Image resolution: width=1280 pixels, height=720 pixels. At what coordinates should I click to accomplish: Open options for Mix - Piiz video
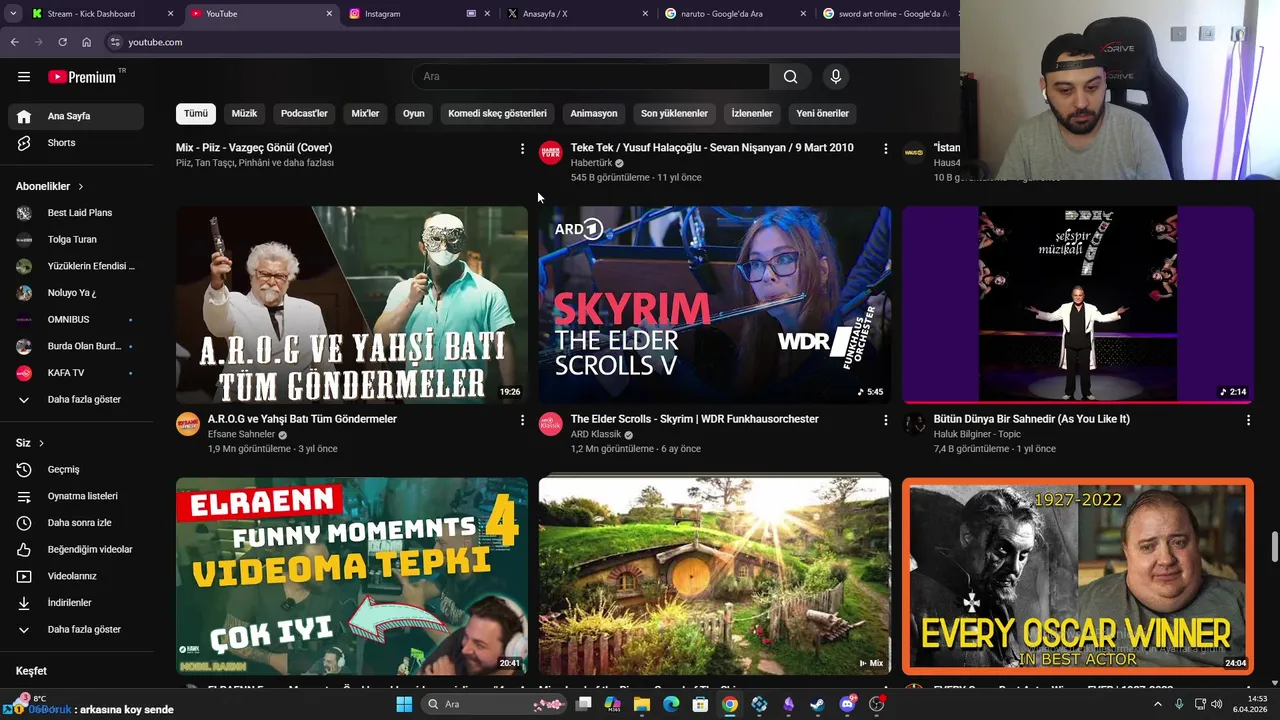pyautogui.click(x=522, y=149)
